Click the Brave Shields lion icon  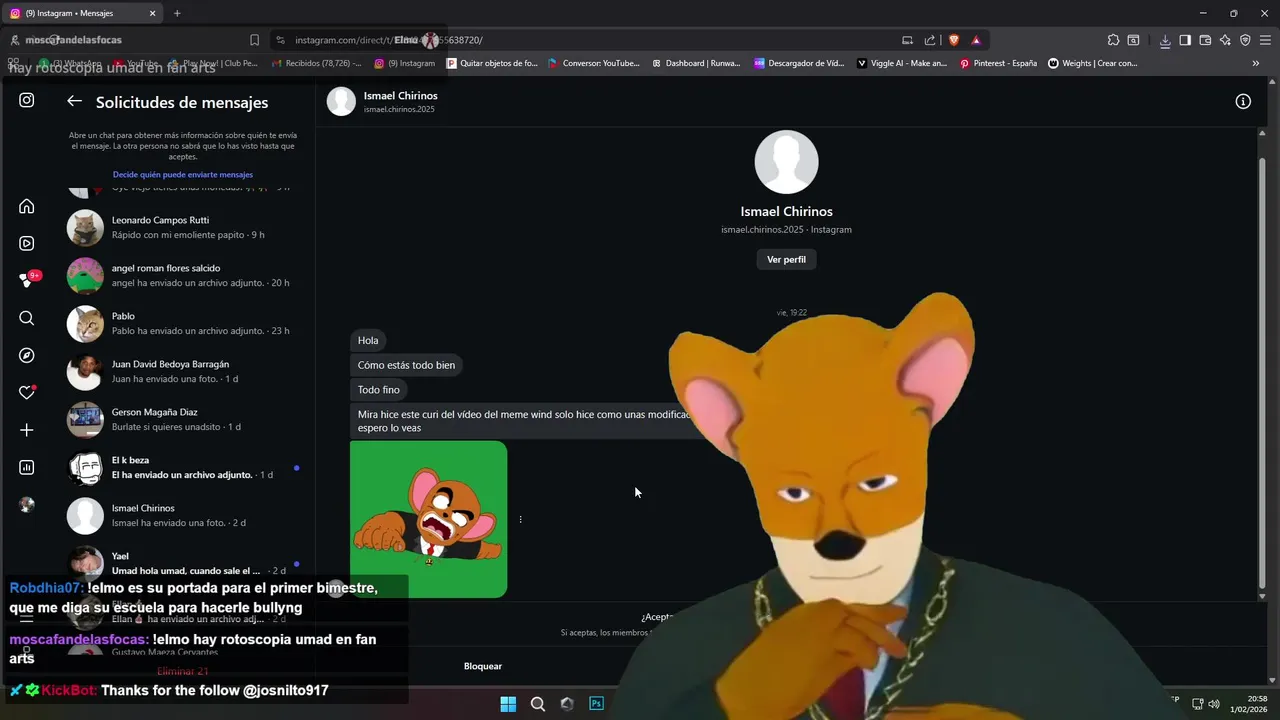coord(954,40)
